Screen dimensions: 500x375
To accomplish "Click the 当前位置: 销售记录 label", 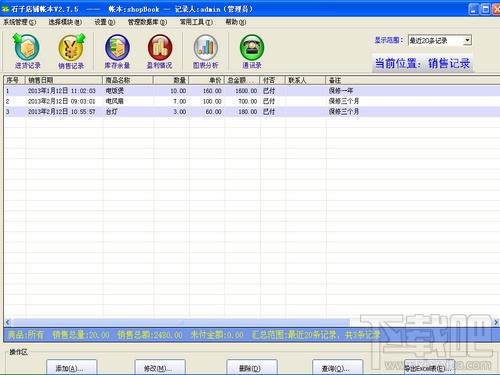I will click(x=422, y=63).
